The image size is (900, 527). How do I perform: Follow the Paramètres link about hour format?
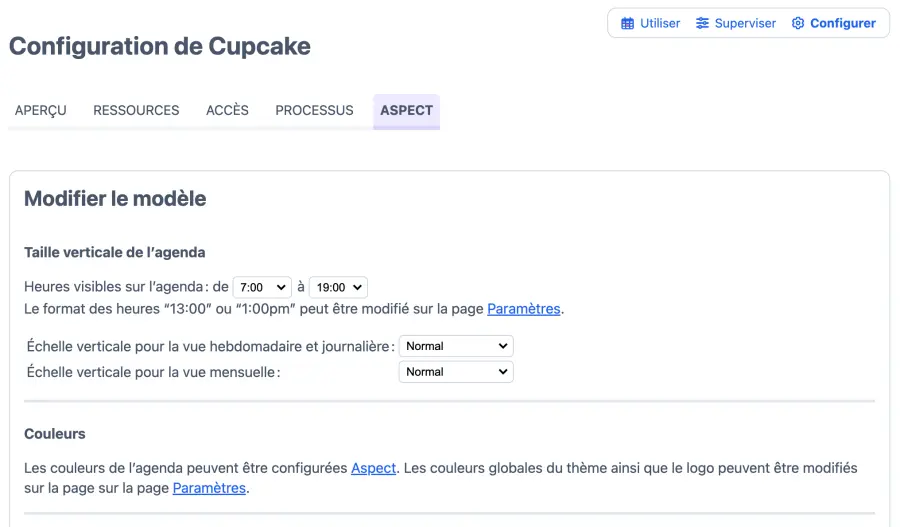(x=523, y=309)
